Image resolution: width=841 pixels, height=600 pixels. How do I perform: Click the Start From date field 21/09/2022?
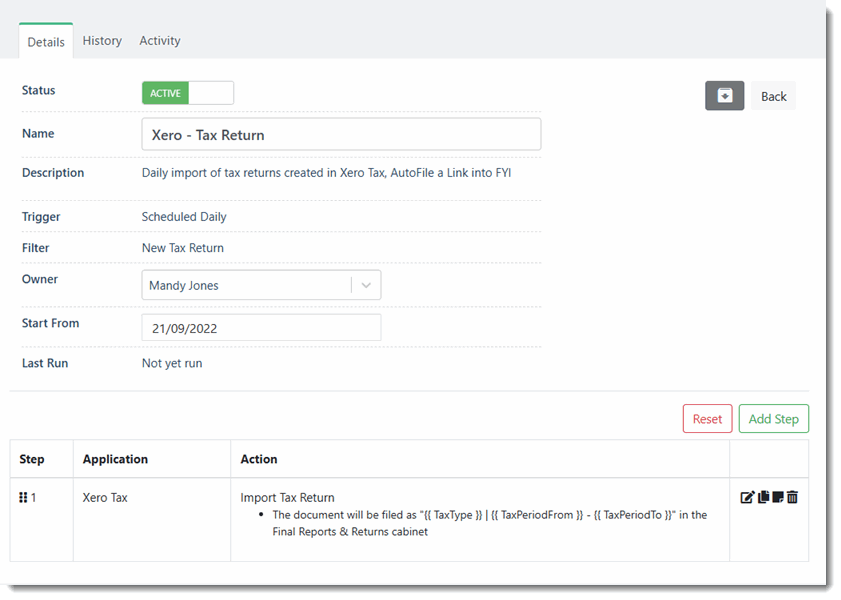tap(261, 328)
